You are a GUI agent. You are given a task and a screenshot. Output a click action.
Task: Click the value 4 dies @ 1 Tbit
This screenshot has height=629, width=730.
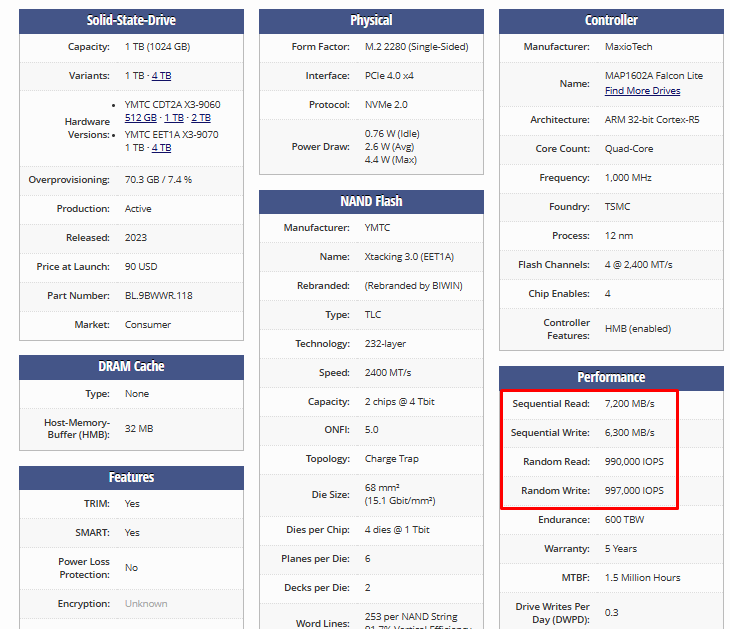397,529
